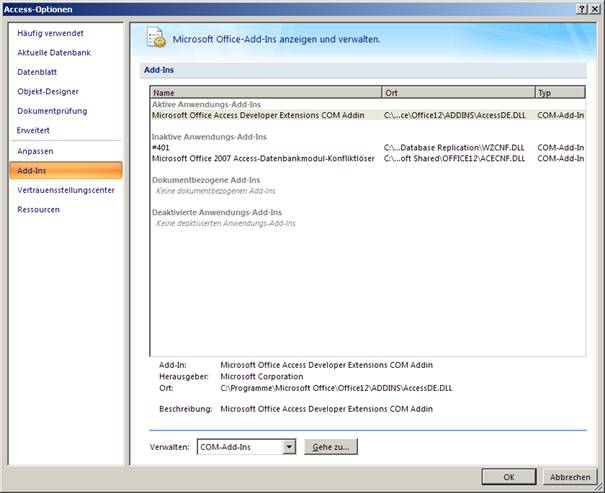Open the Häufig verwendet options page
The width and height of the screenshot is (605, 493).
(x=50, y=33)
